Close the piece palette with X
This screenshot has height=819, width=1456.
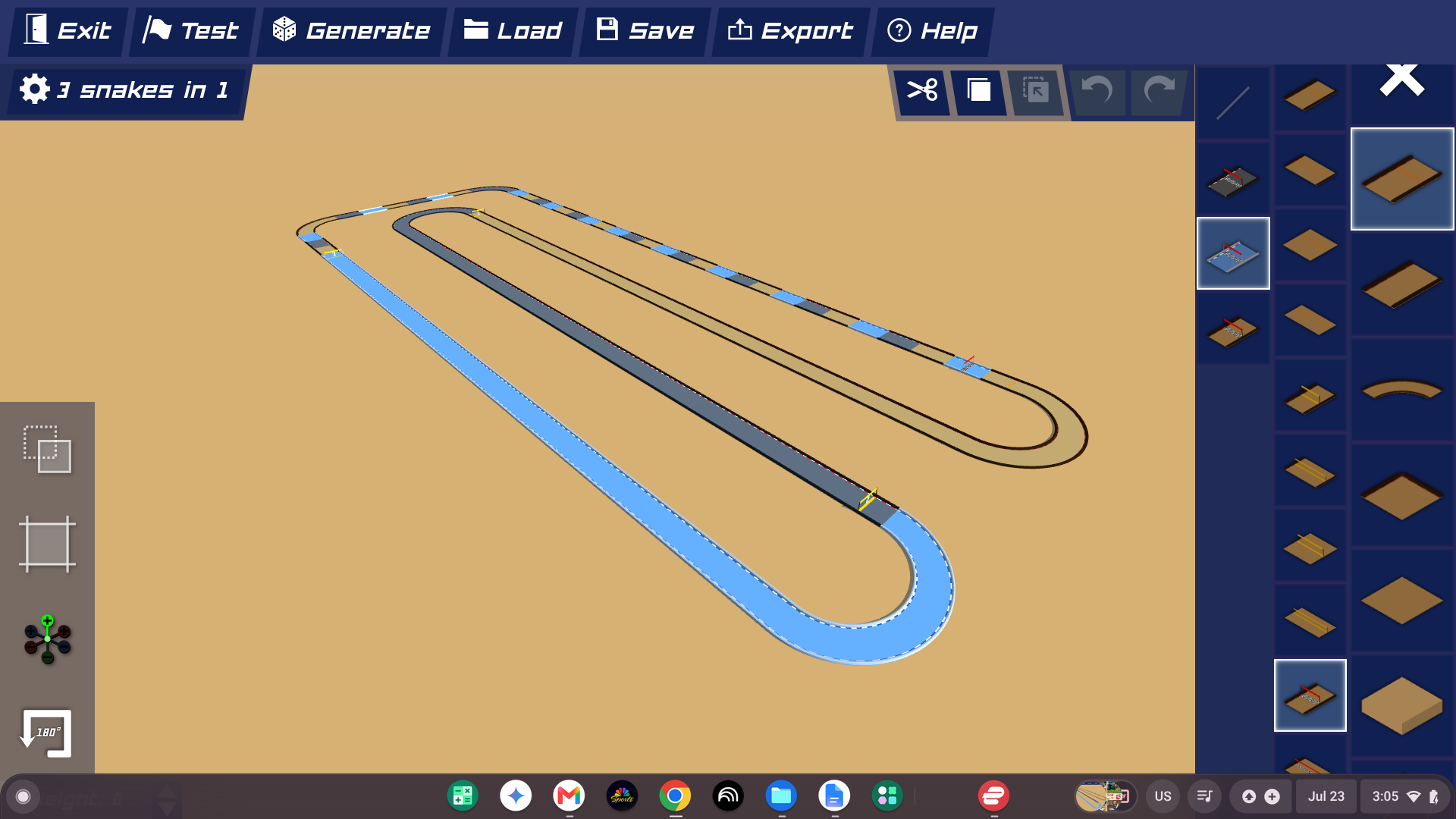coord(1402,79)
